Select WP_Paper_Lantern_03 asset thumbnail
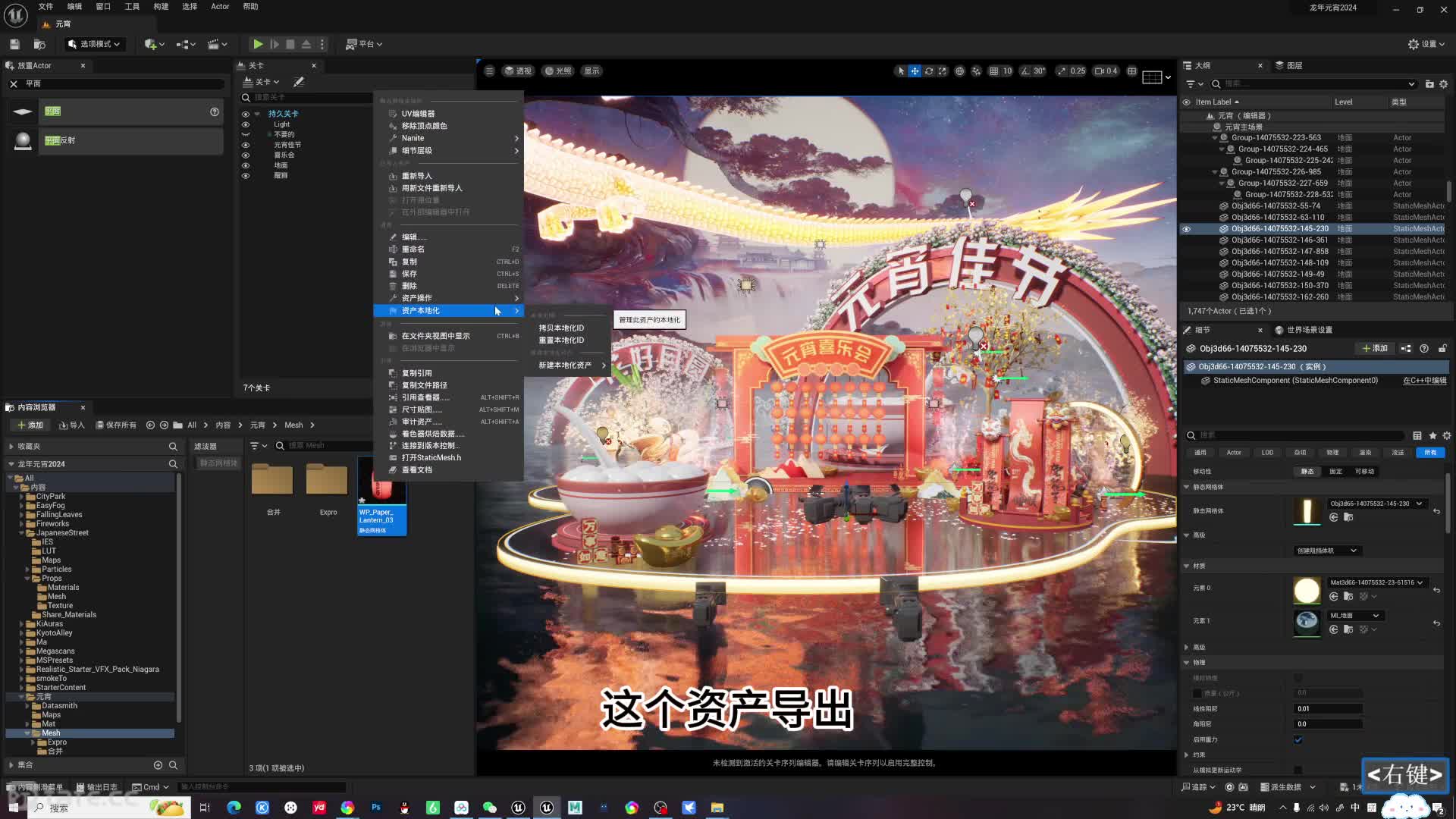 382,496
